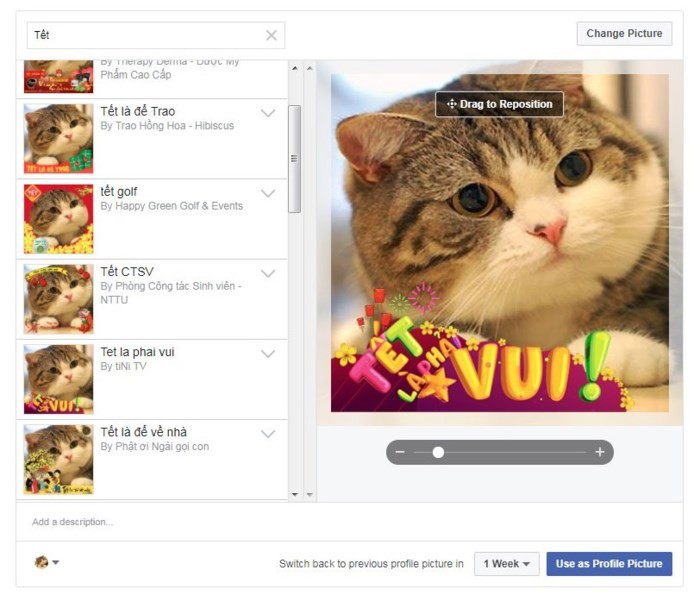Open the 1 Week duration dropdown

(507, 564)
